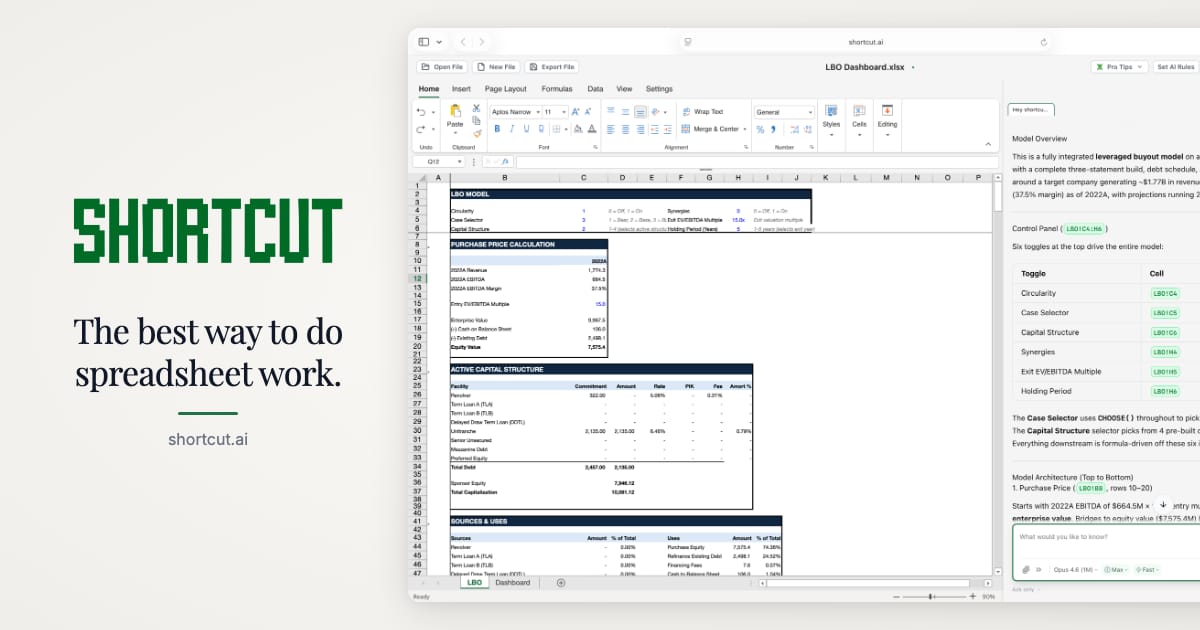1200x630 pixels.
Task: Switch to the Page Layout ribbon tab
Action: tap(506, 89)
